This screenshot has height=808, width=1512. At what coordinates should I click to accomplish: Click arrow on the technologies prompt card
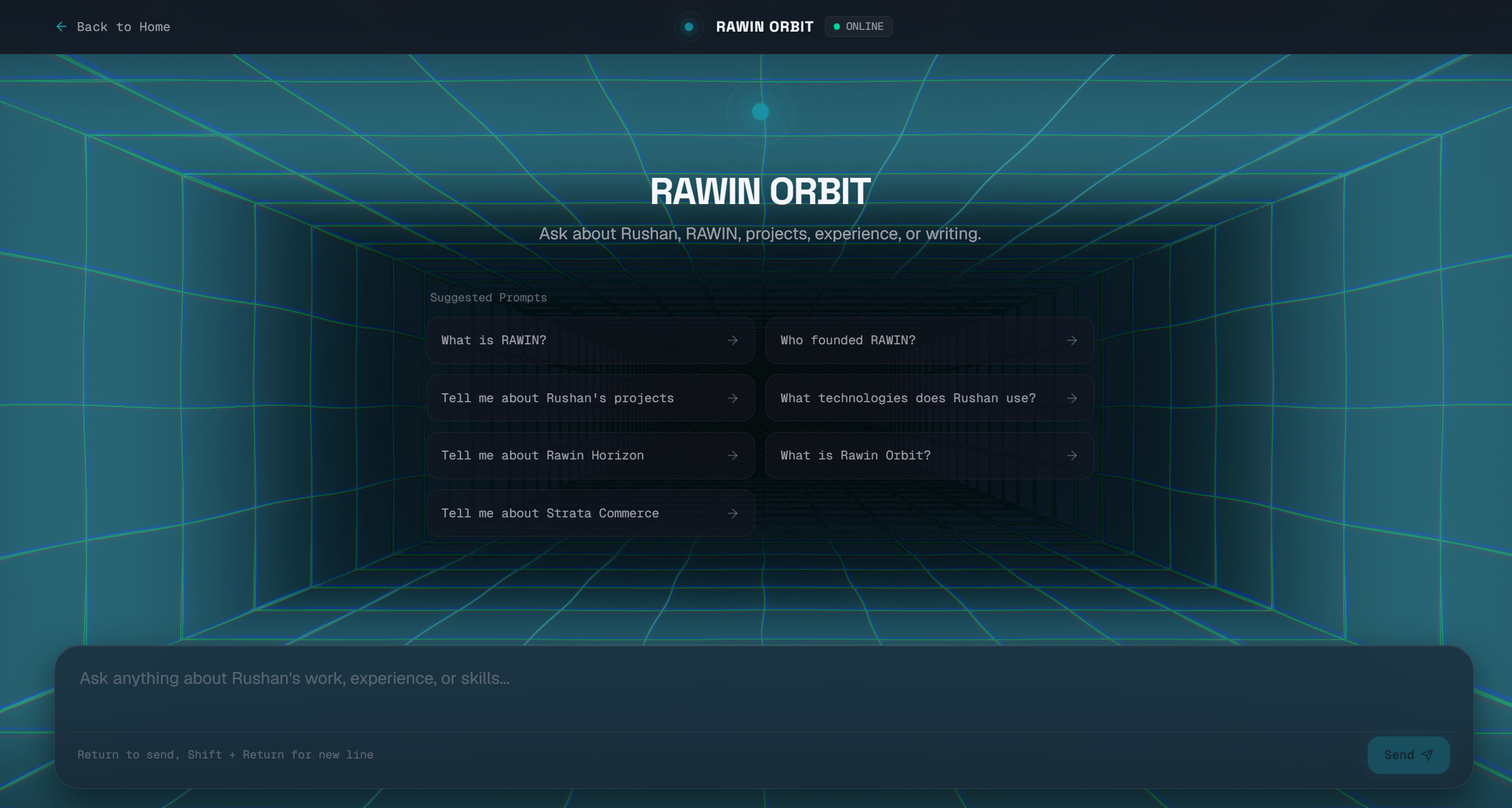tap(1072, 398)
